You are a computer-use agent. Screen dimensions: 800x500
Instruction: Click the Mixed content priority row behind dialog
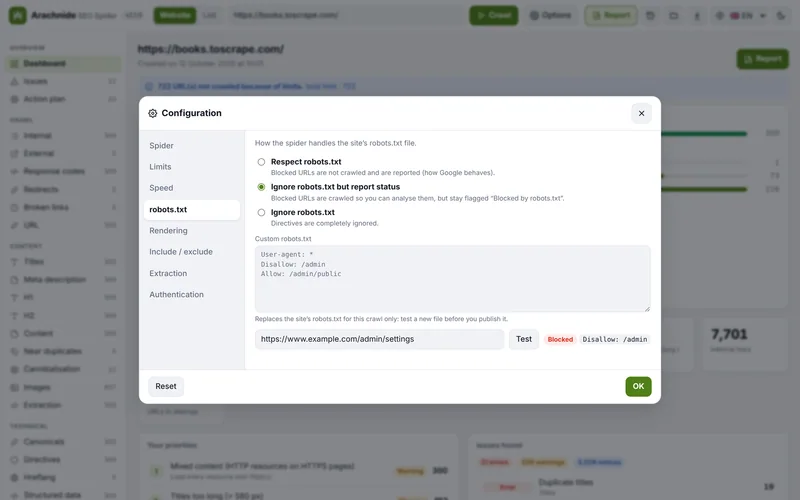pyautogui.click(x=299, y=471)
